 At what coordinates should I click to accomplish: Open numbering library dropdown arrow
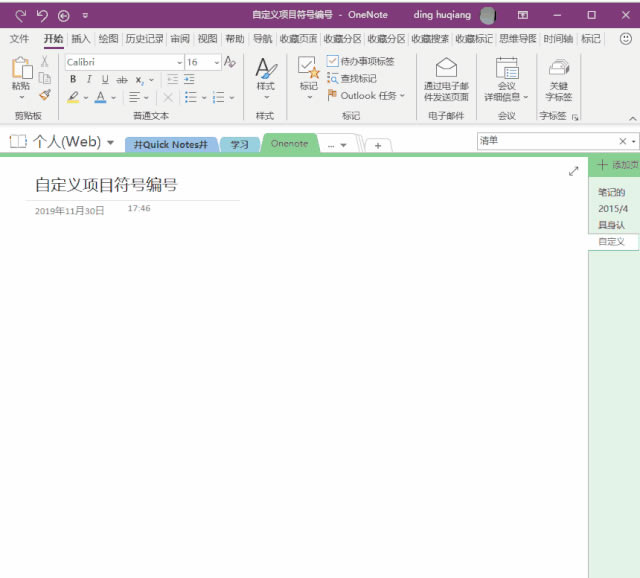tap(232, 98)
